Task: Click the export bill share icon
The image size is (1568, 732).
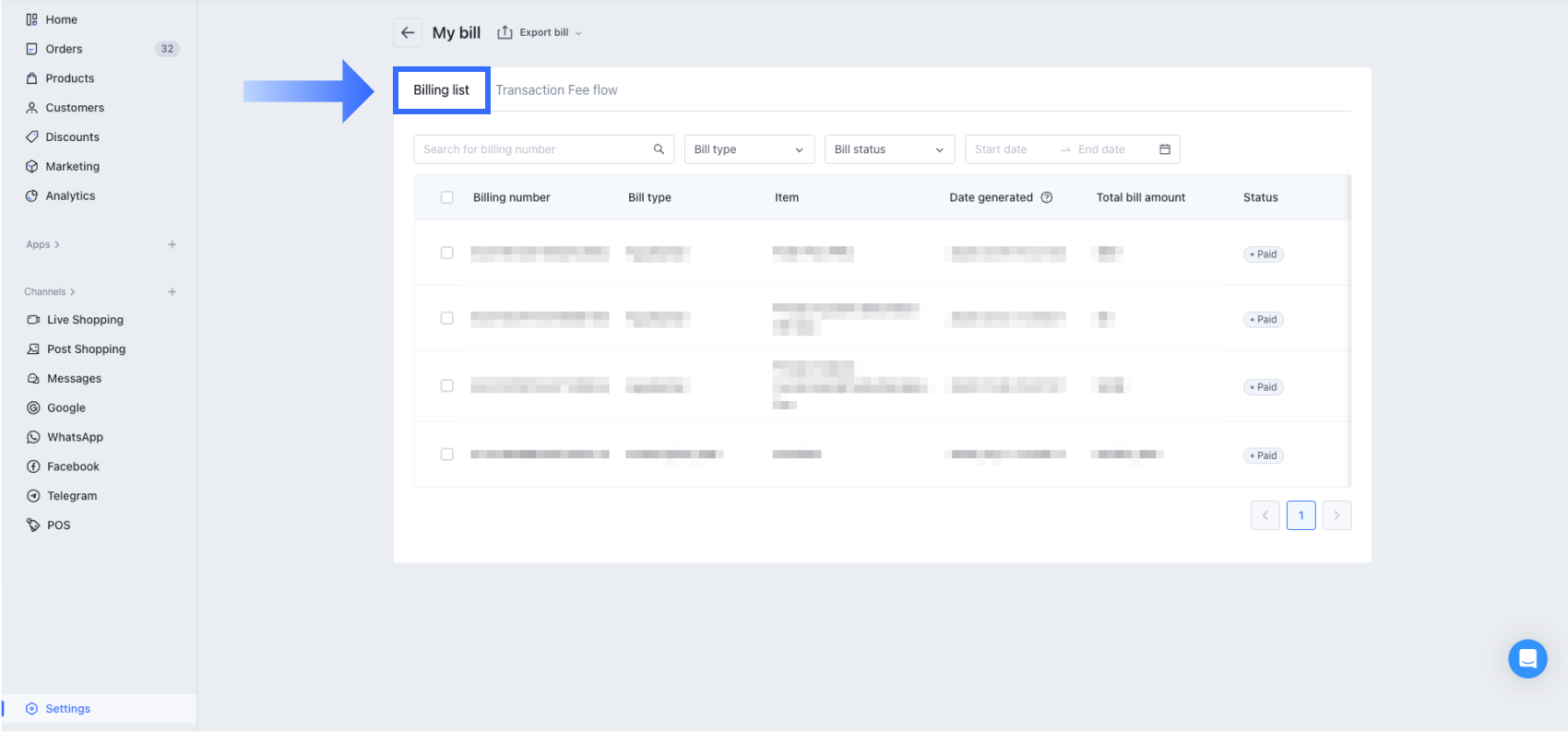Action: [505, 32]
